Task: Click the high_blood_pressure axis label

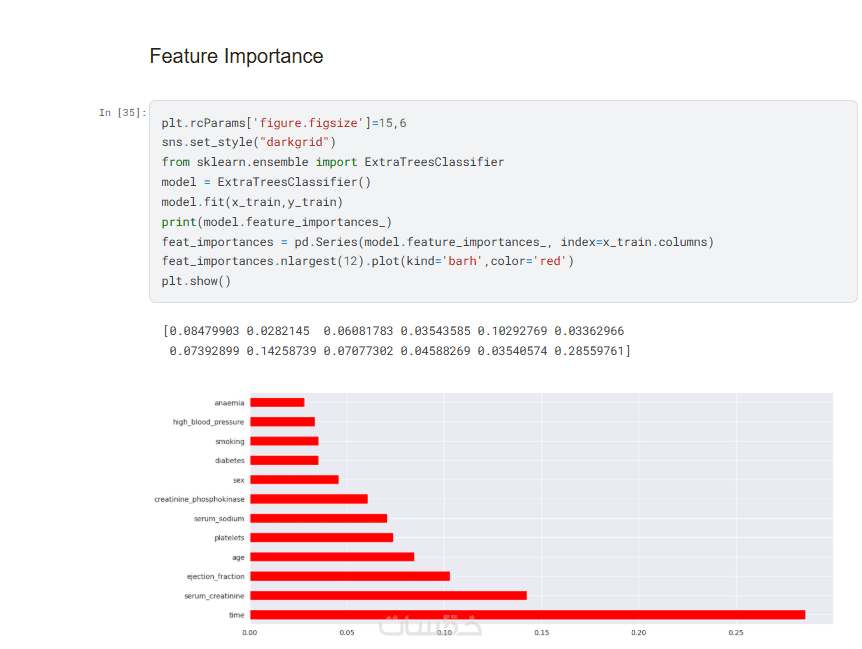Action: [x=208, y=422]
